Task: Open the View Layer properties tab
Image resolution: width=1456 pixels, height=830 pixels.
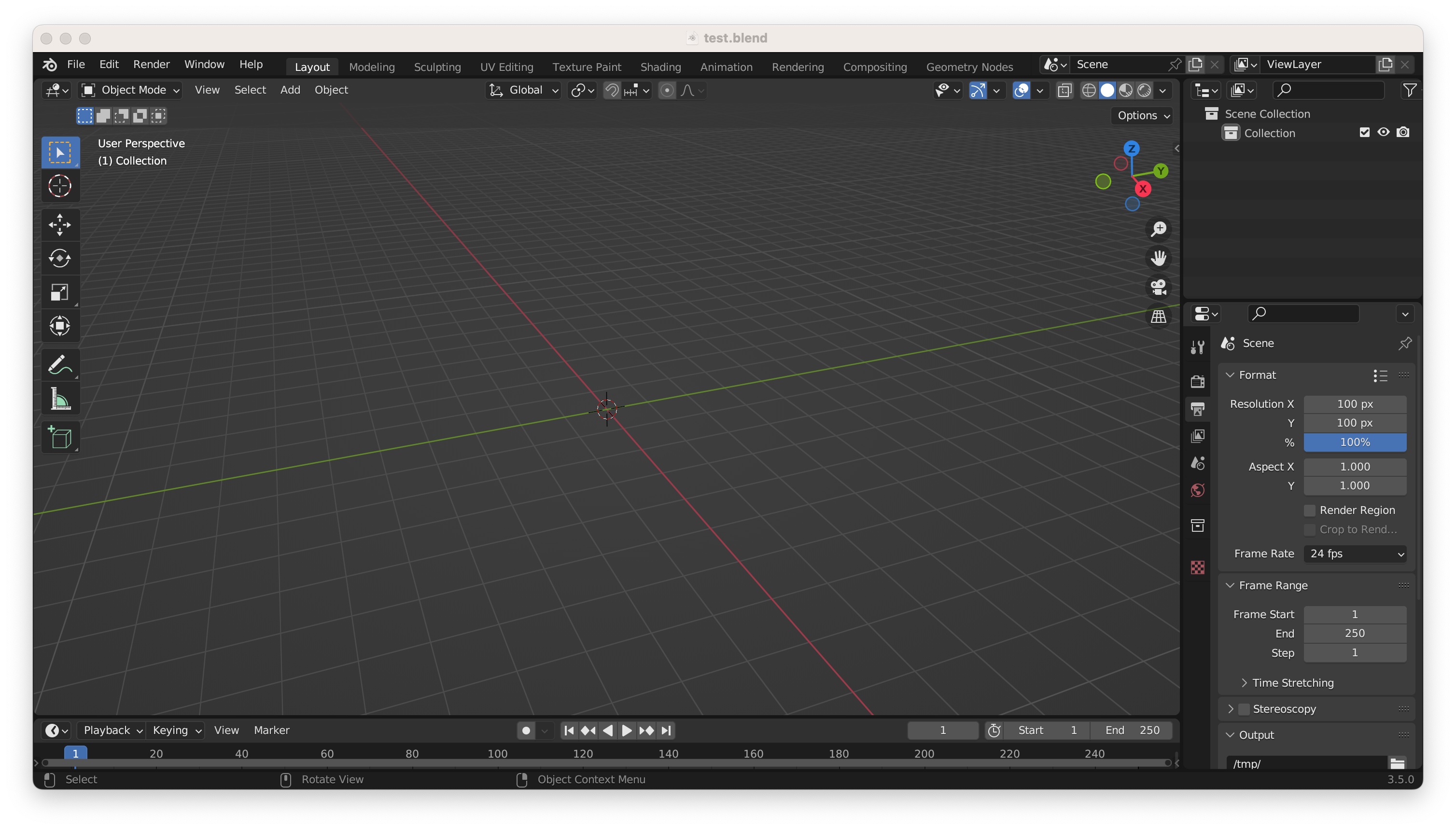Action: (x=1197, y=436)
